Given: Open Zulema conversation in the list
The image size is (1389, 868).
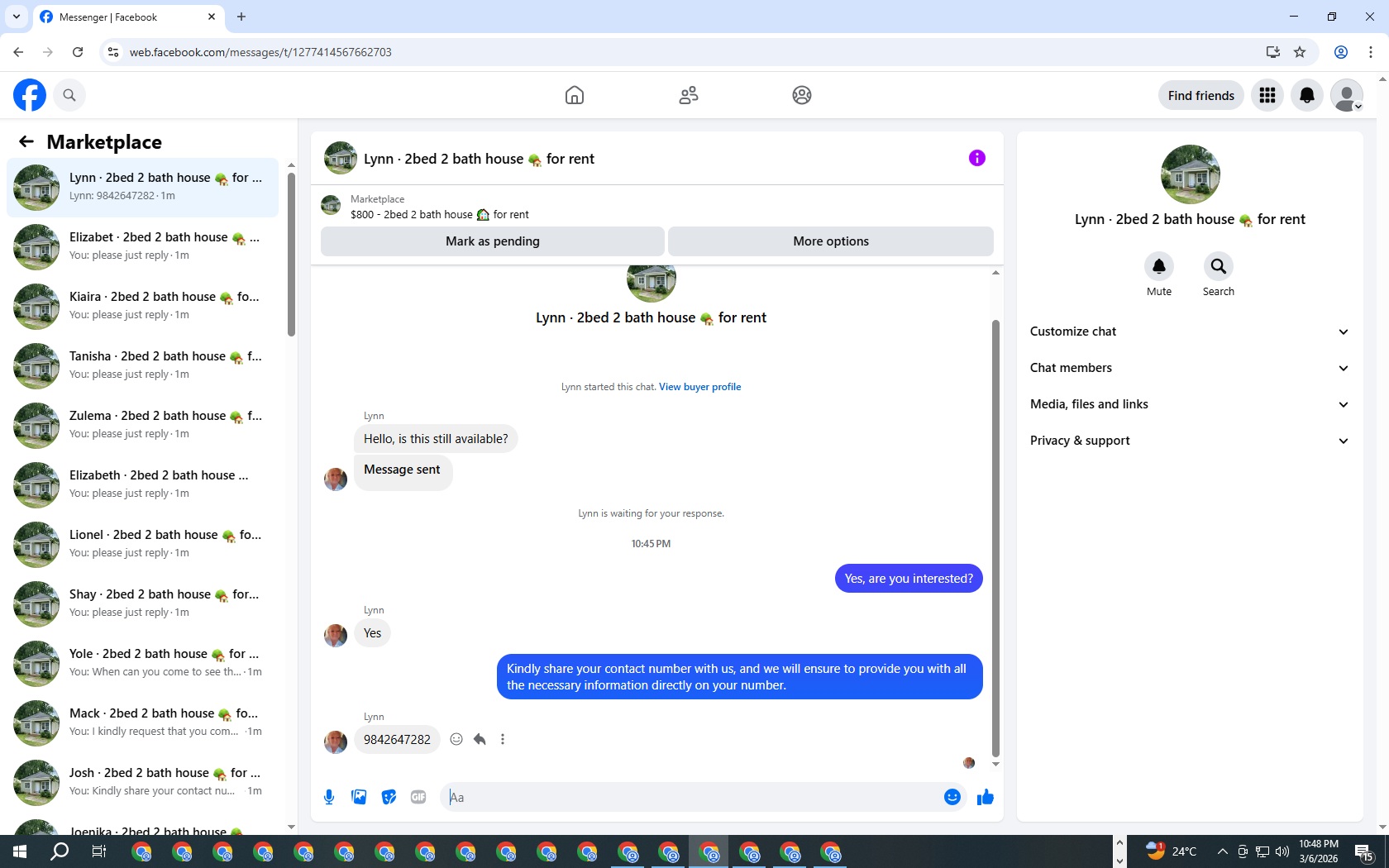Looking at the screenshot, I should tap(142, 426).
